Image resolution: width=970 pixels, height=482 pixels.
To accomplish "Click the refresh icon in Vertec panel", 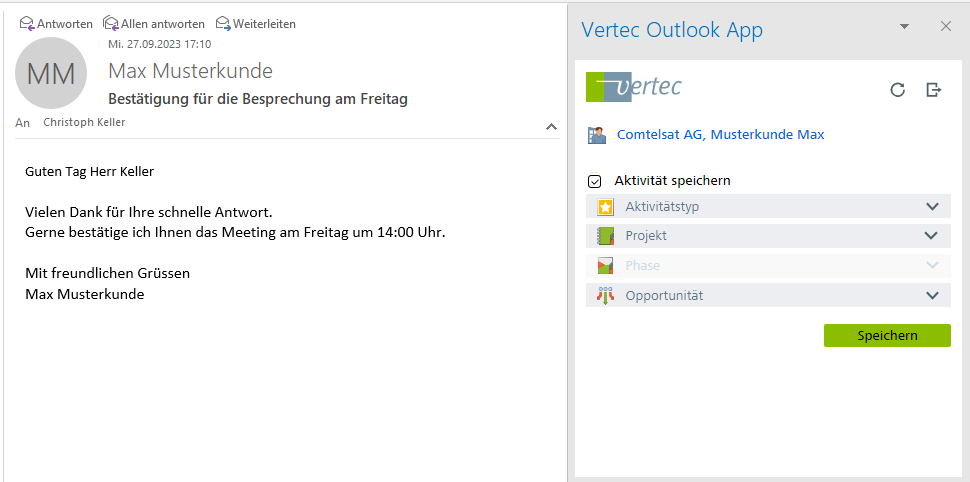I will point(898,90).
